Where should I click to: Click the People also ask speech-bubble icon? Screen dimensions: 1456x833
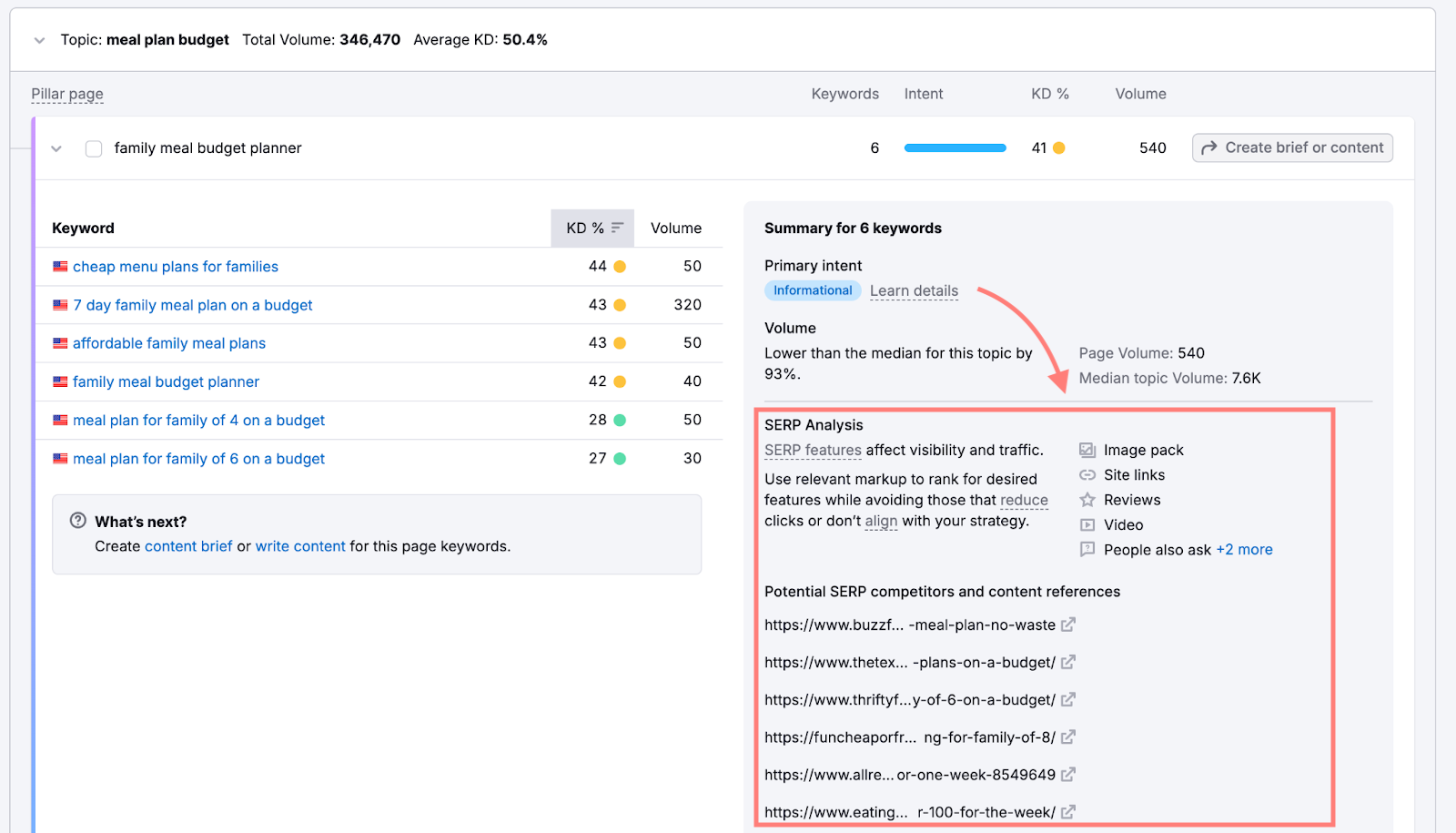(x=1087, y=549)
